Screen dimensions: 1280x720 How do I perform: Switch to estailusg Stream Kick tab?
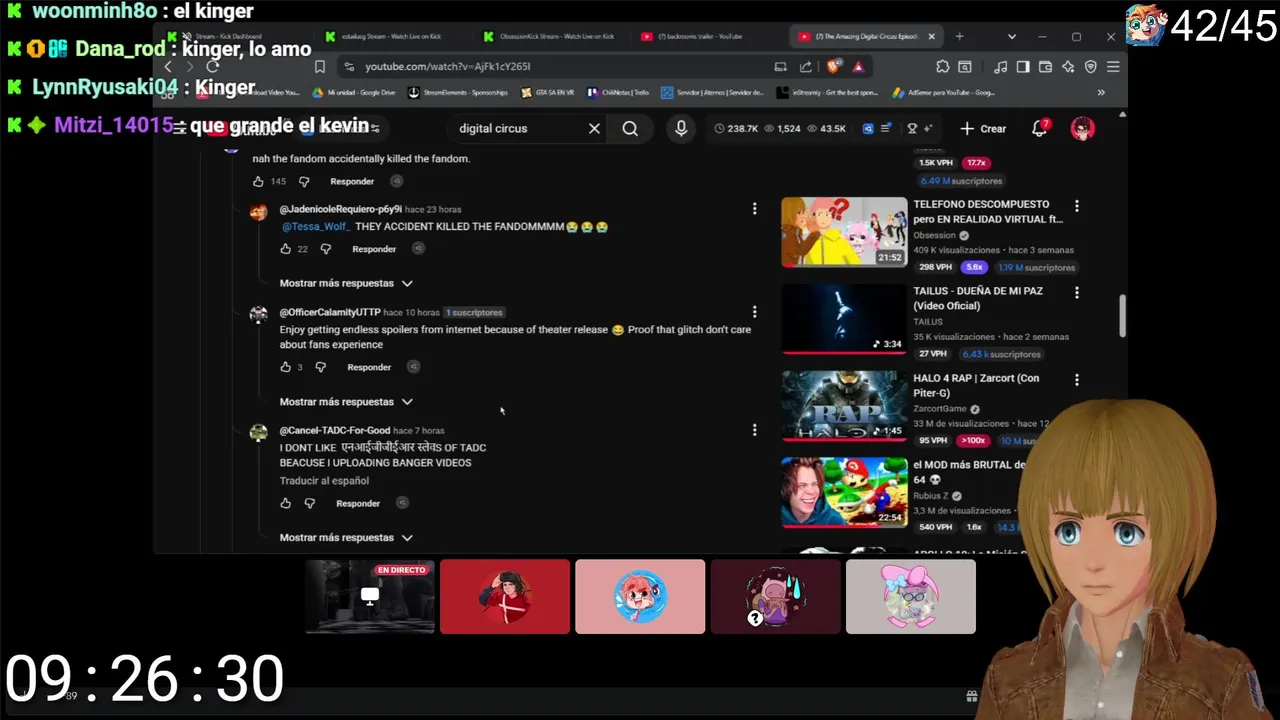(x=391, y=36)
